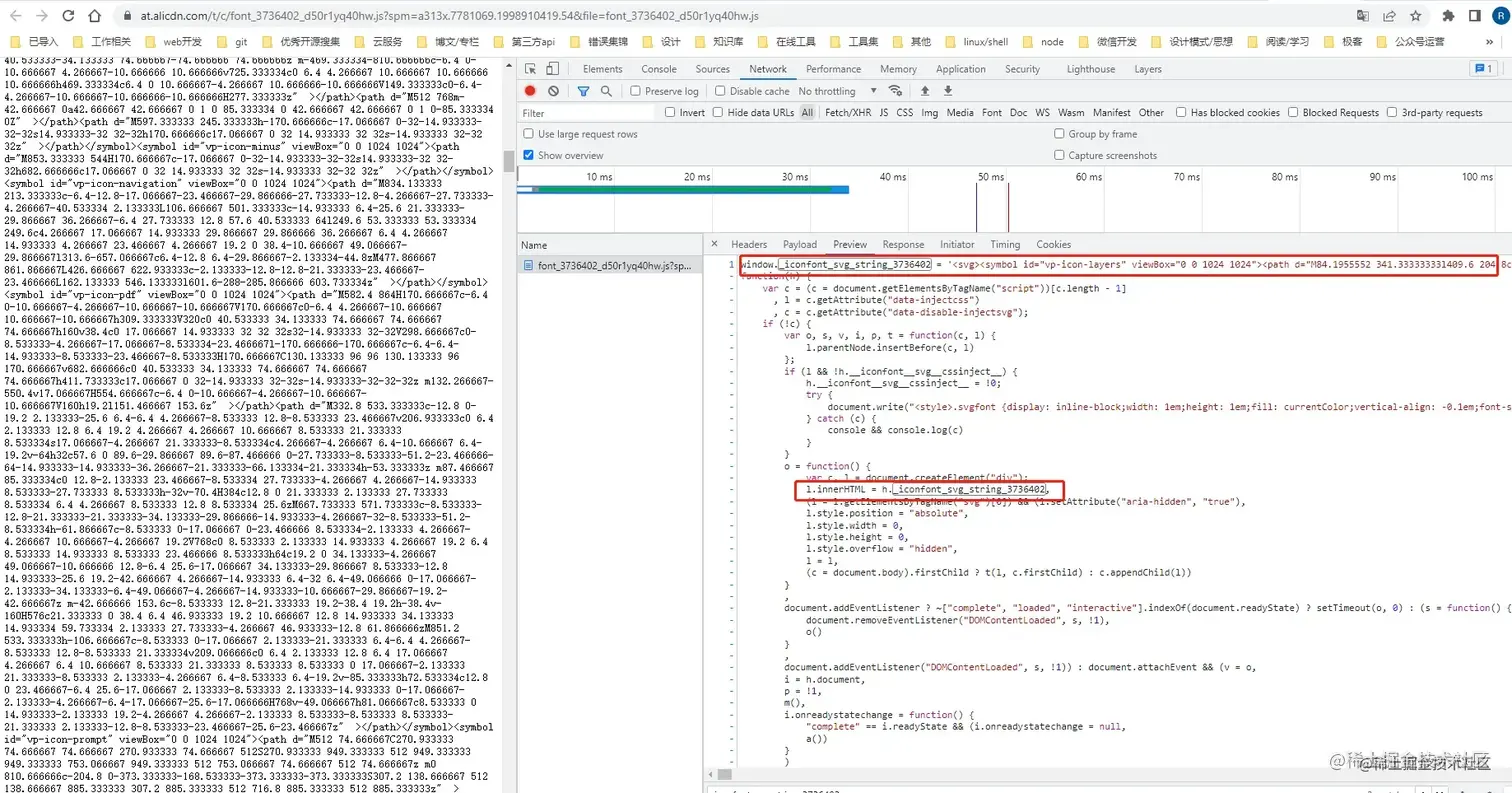Check Has blocked cookies
This screenshot has height=793, width=1512.
tap(1180, 113)
